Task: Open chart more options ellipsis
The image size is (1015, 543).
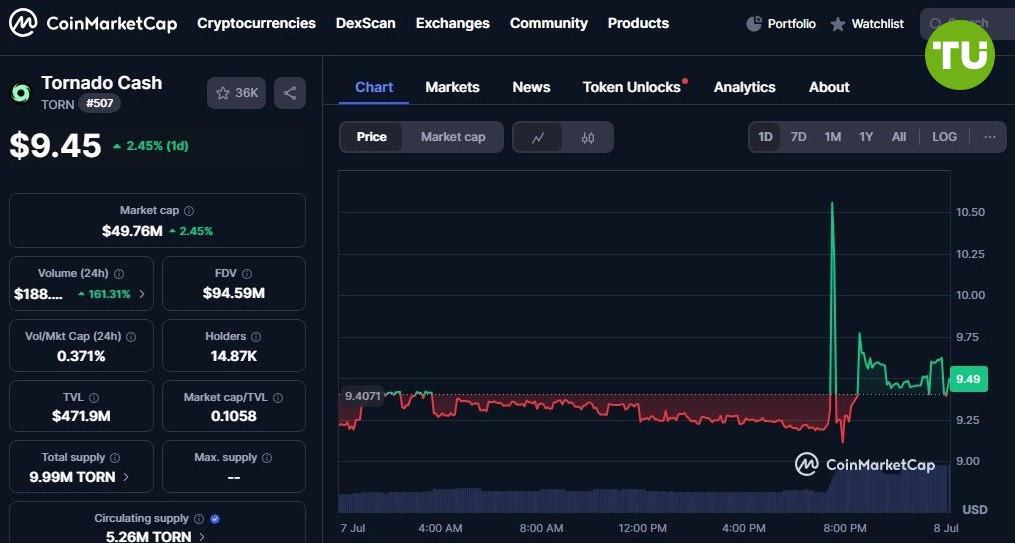Action: 990,137
